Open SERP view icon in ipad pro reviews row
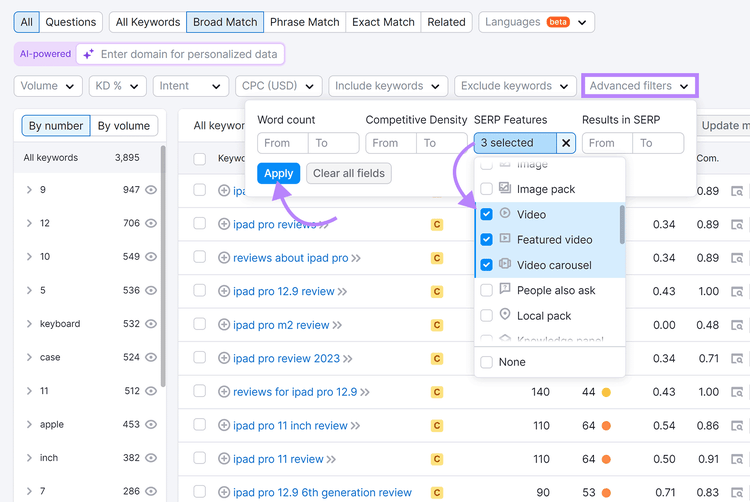This screenshot has height=502, width=750. [737, 224]
